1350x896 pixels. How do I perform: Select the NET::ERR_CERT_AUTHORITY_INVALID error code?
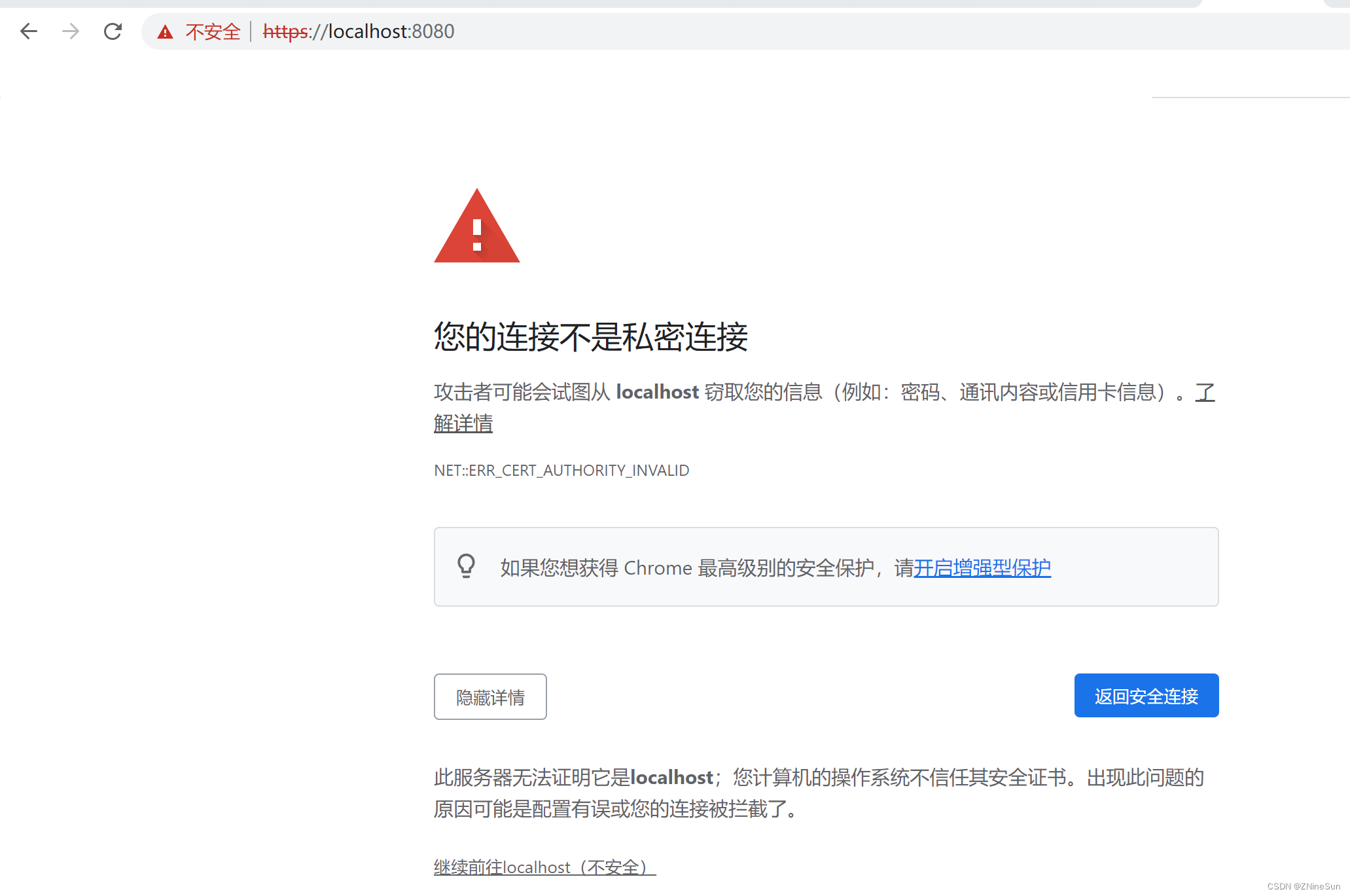tap(561, 471)
